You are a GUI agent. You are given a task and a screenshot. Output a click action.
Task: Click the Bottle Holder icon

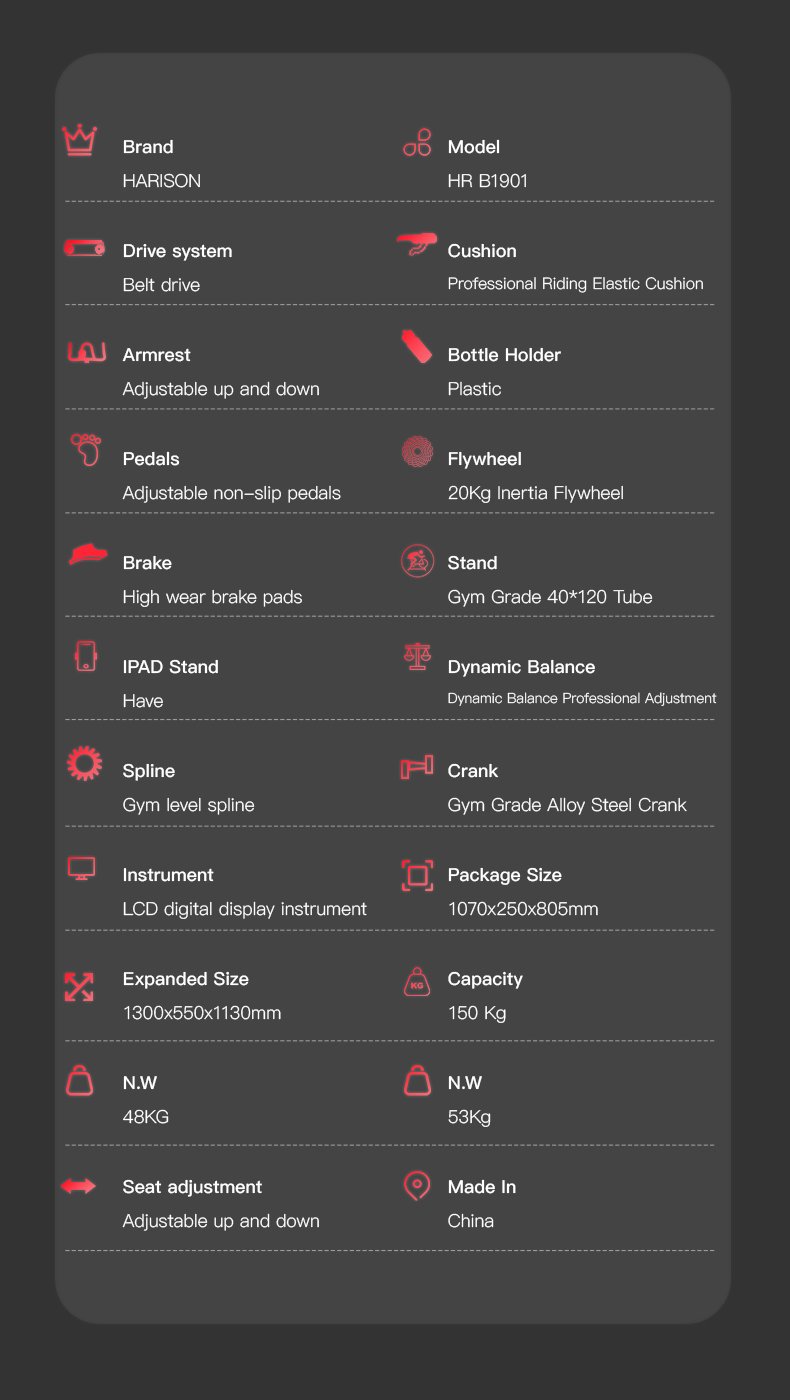[x=417, y=347]
